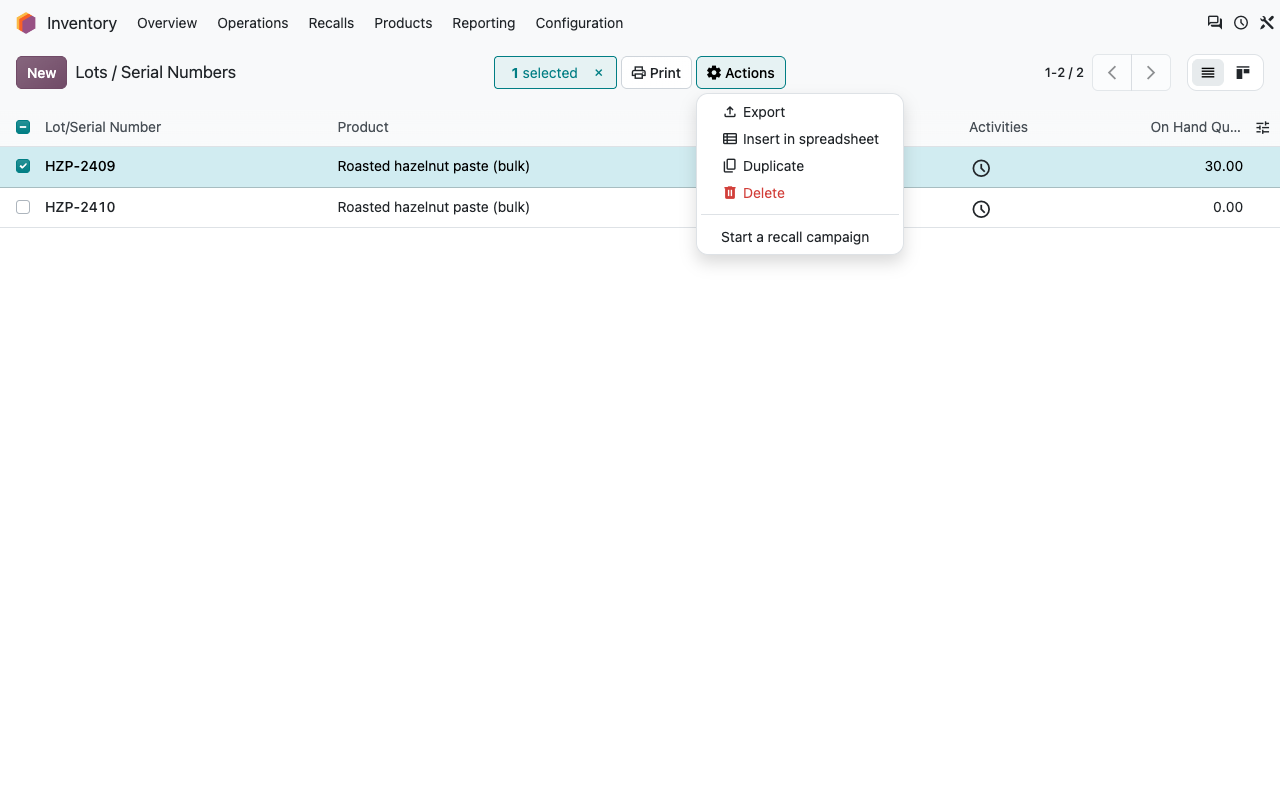1280x800 pixels.
Task: Open lot HZP-2409 record
Action: (80, 166)
